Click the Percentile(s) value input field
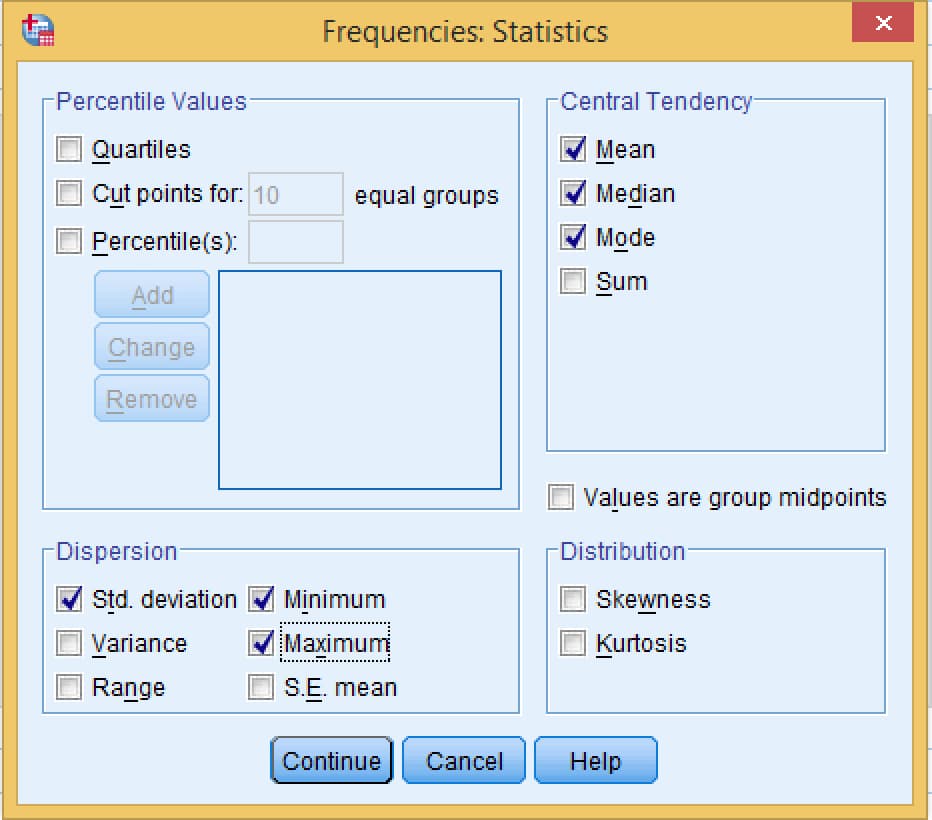Image resolution: width=932 pixels, height=820 pixels. (295, 242)
